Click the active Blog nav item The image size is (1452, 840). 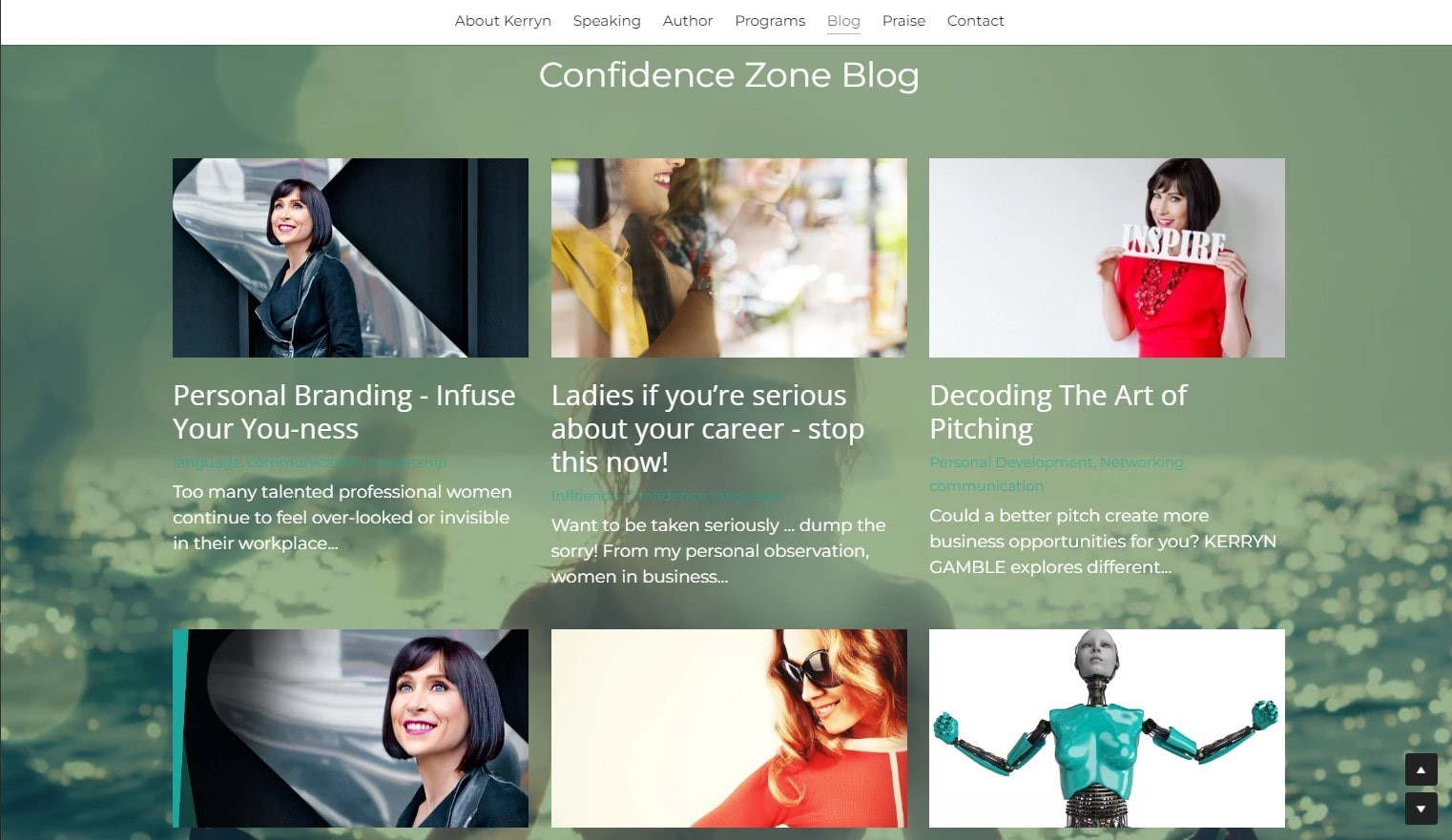(843, 21)
